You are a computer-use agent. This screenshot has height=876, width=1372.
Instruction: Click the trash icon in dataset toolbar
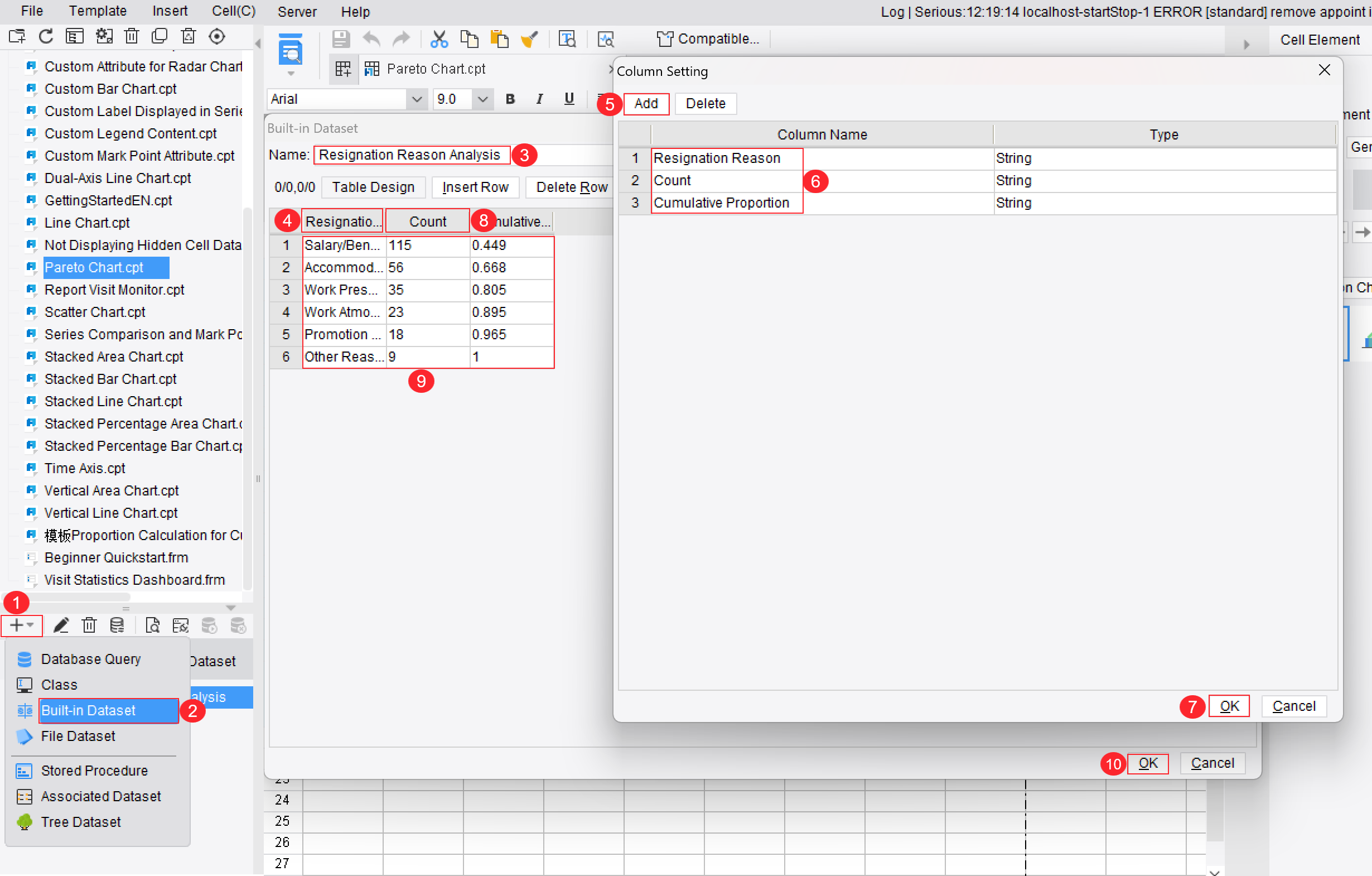coord(89,625)
